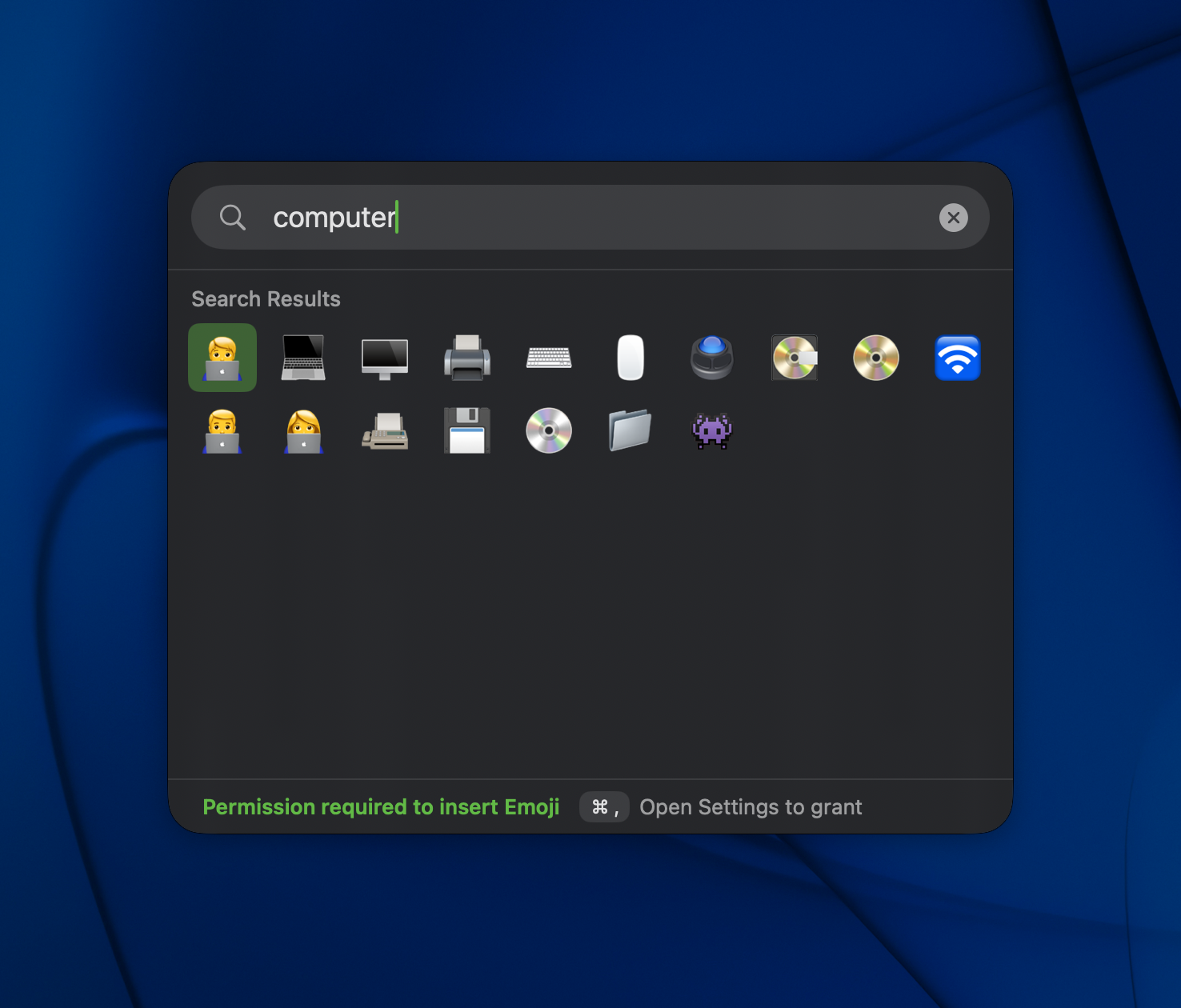Click the Open Settings to grant link
The image size is (1181, 1008).
pyautogui.click(x=751, y=807)
